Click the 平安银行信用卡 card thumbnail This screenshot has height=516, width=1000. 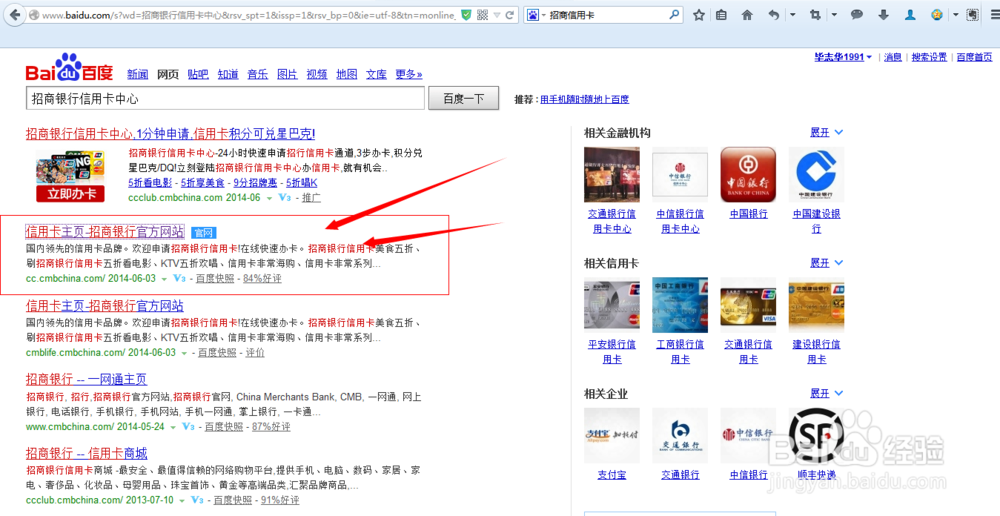point(612,305)
